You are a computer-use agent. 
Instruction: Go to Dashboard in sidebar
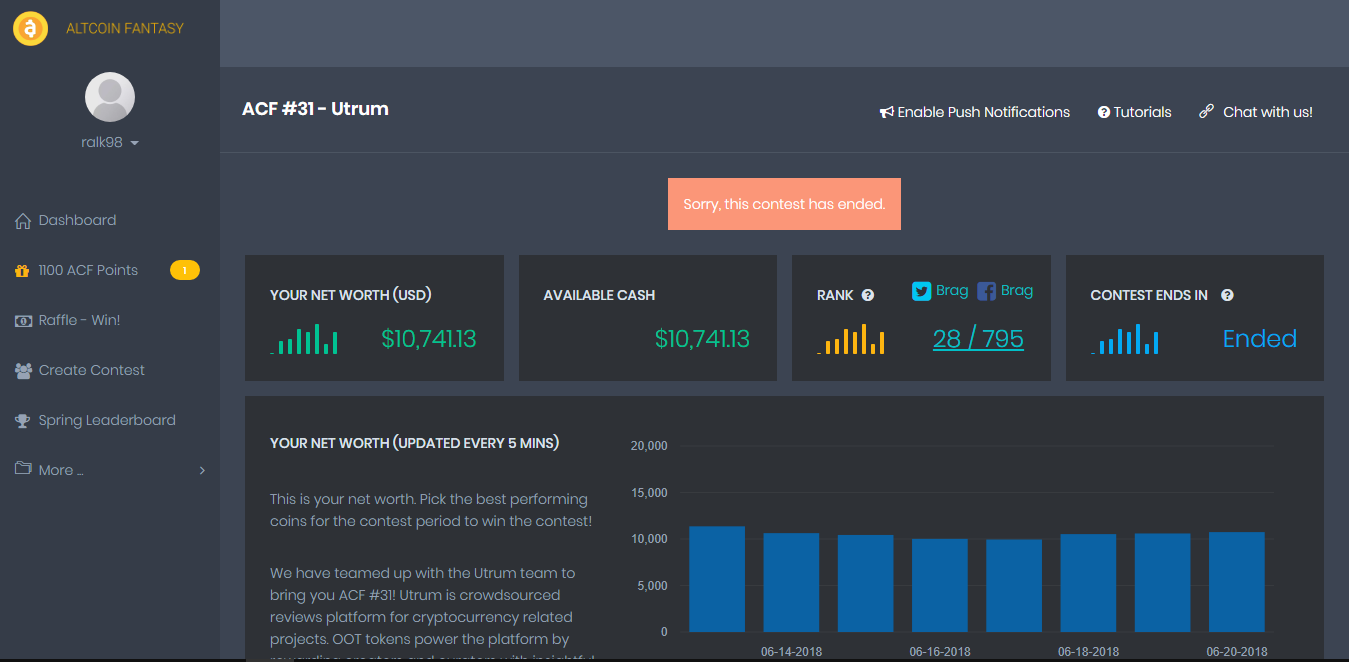tap(77, 221)
